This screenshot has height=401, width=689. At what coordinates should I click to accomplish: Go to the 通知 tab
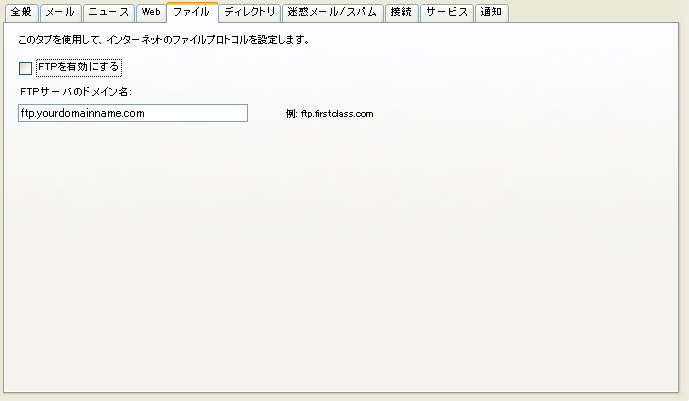coord(491,13)
